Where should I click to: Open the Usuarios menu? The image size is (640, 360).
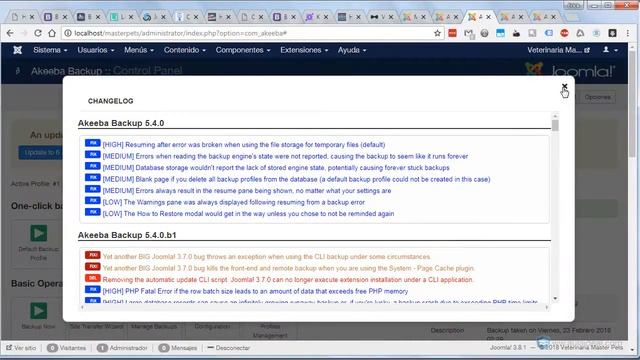96,50
